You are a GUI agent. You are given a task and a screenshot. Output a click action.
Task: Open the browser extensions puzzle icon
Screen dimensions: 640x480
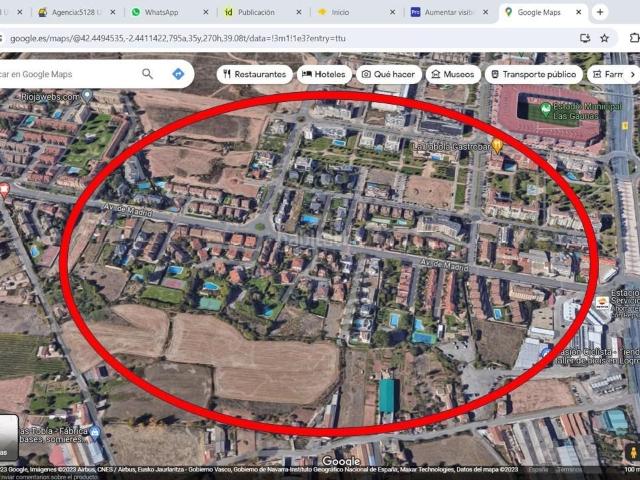pos(634,38)
